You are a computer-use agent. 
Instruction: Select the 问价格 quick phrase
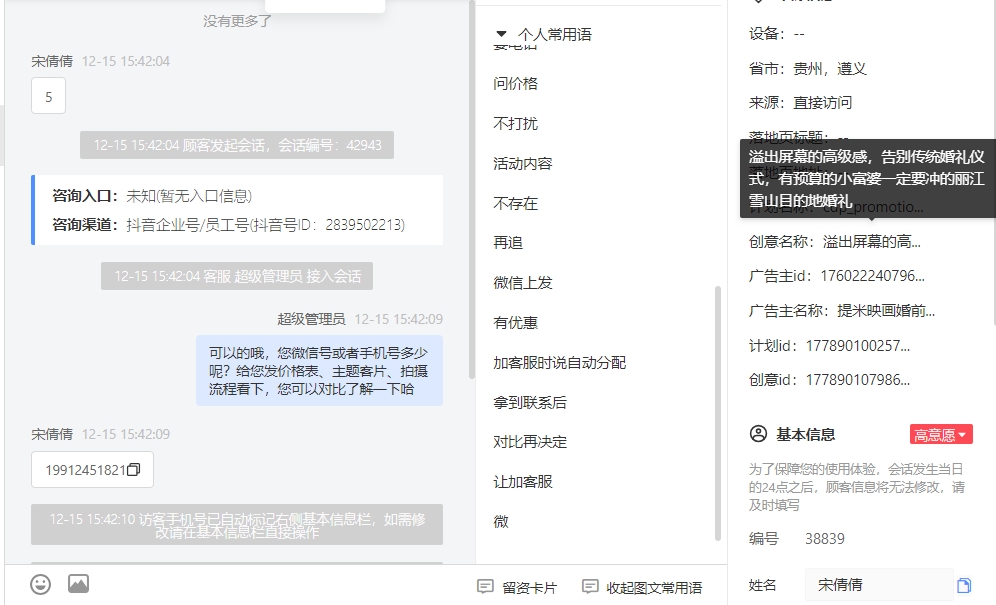(x=516, y=83)
